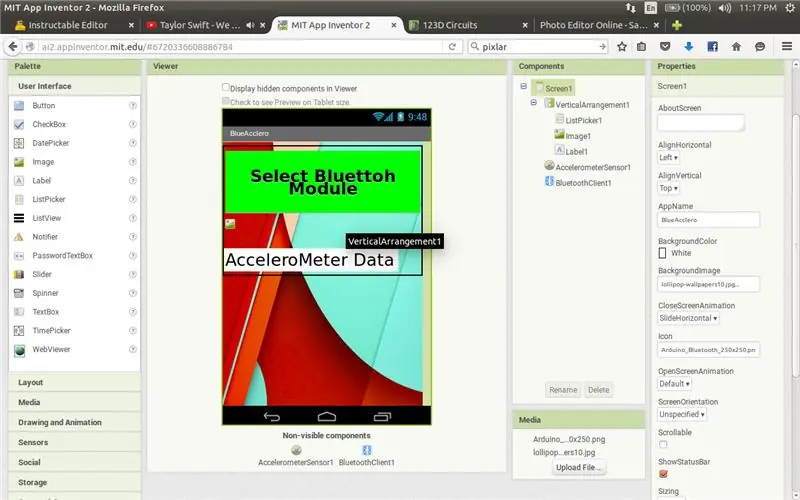This screenshot has width=800, height=500.
Task: Select AccelerometerSensor1 under Non-visible components
Action: click(296, 456)
